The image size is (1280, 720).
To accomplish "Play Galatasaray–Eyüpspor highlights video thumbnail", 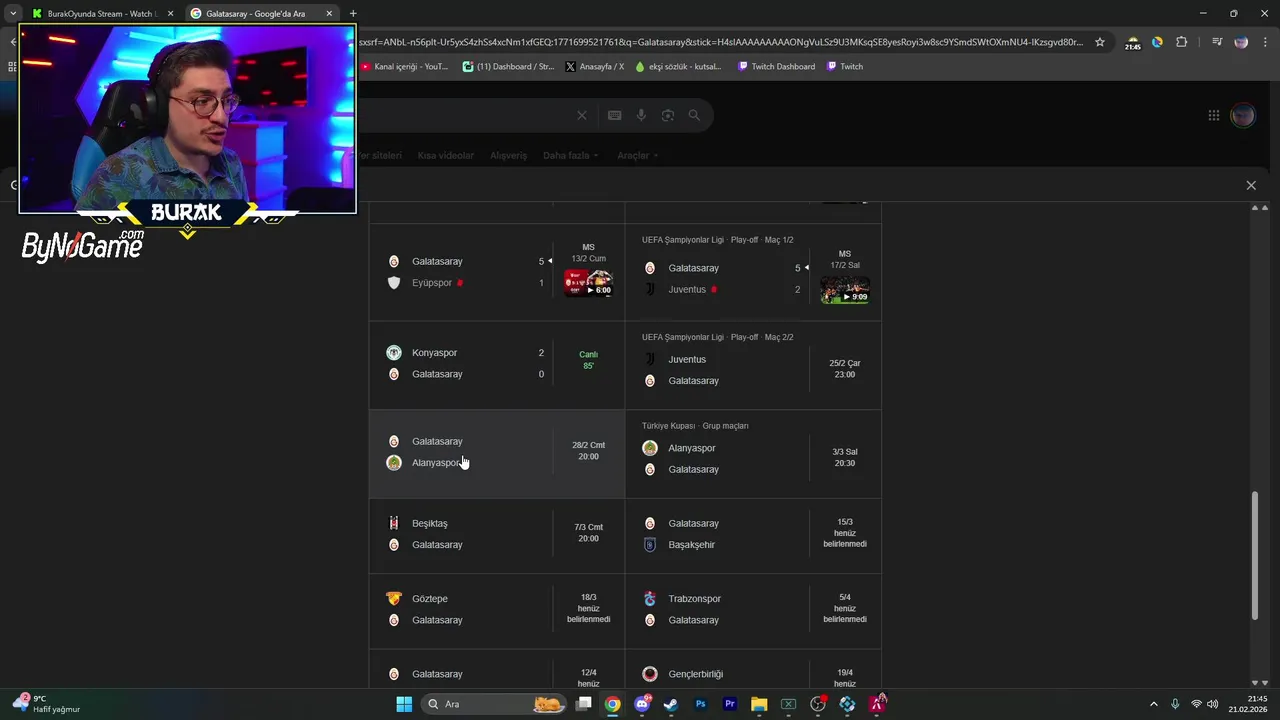I will pyautogui.click(x=588, y=283).
